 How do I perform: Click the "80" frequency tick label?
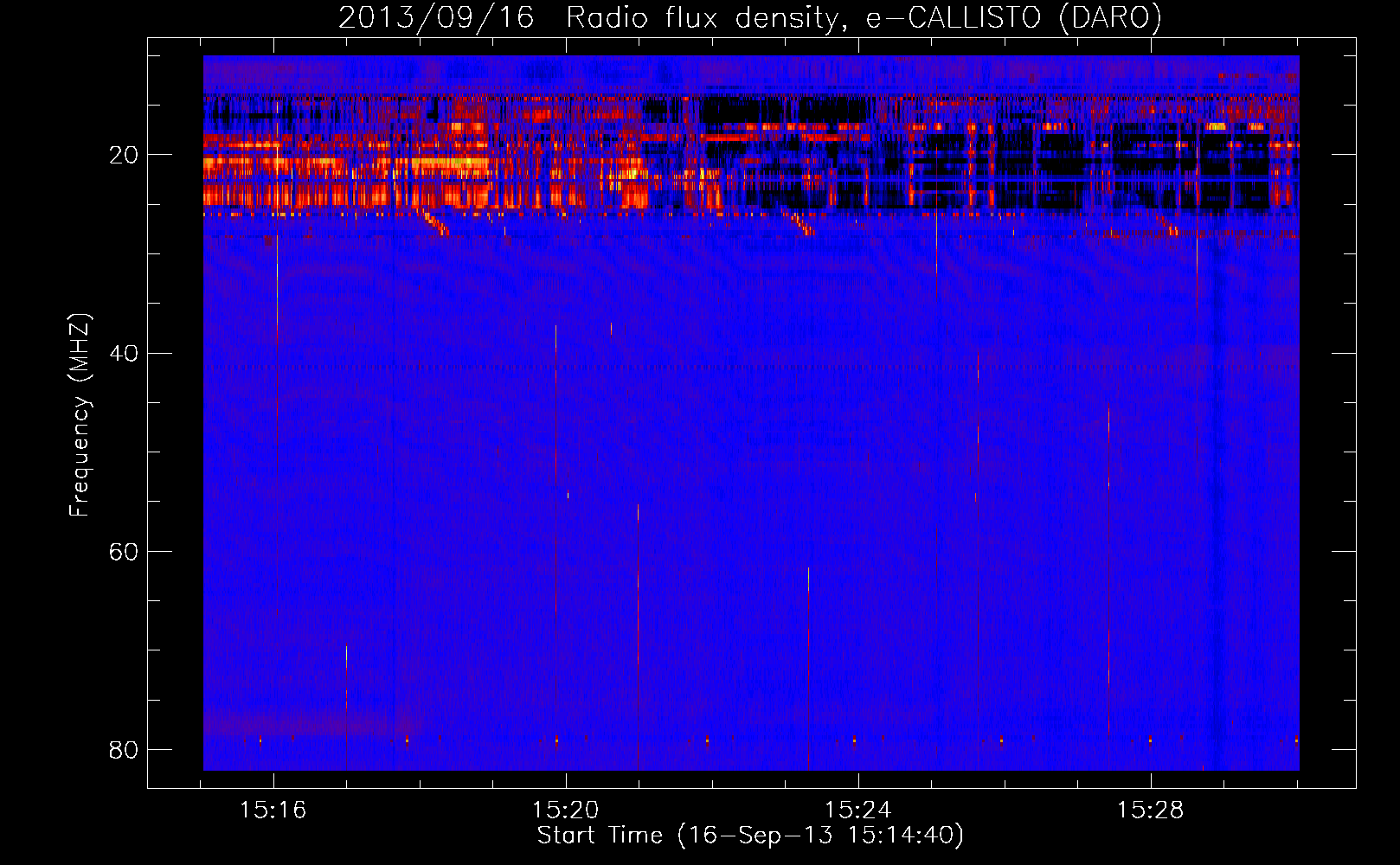click(x=124, y=749)
